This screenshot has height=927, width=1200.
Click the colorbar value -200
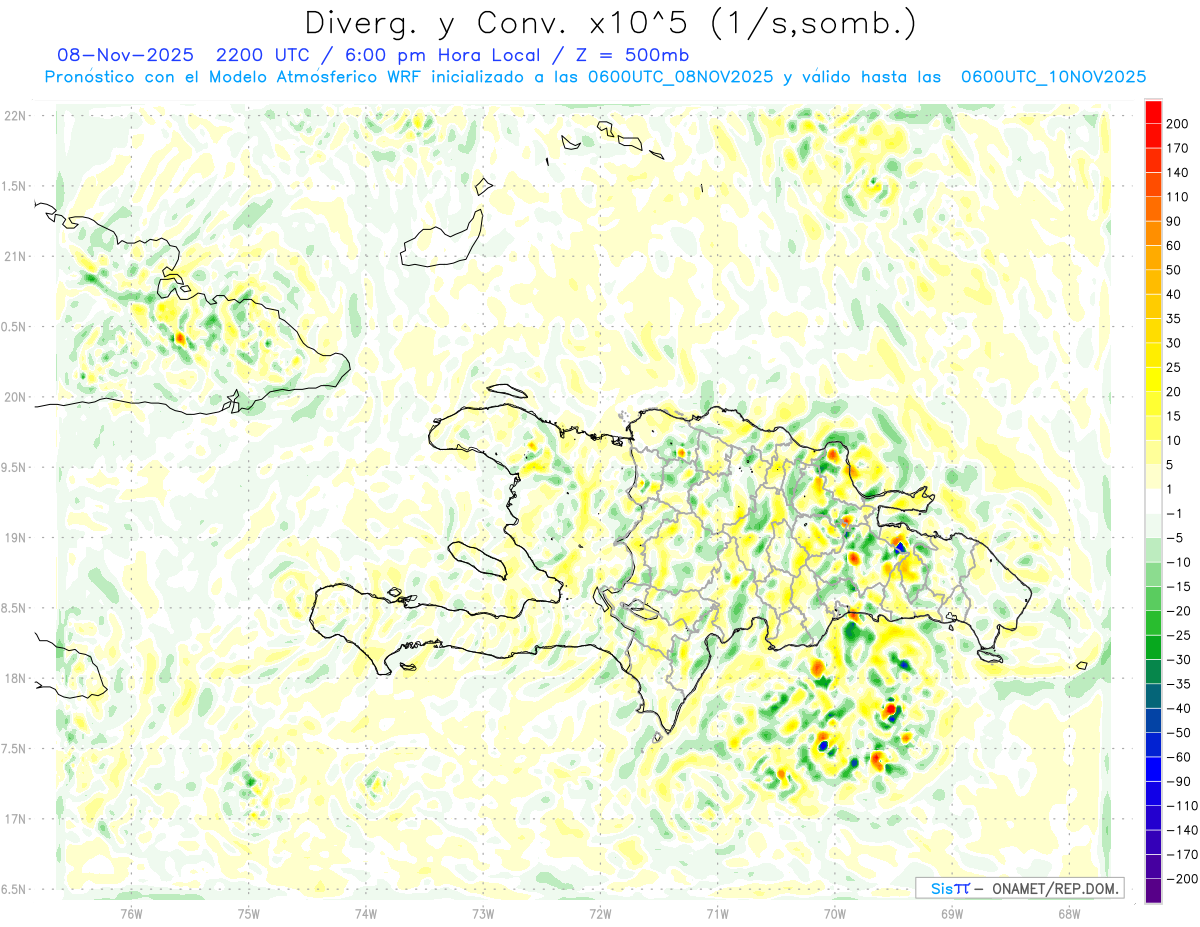coord(1184,879)
